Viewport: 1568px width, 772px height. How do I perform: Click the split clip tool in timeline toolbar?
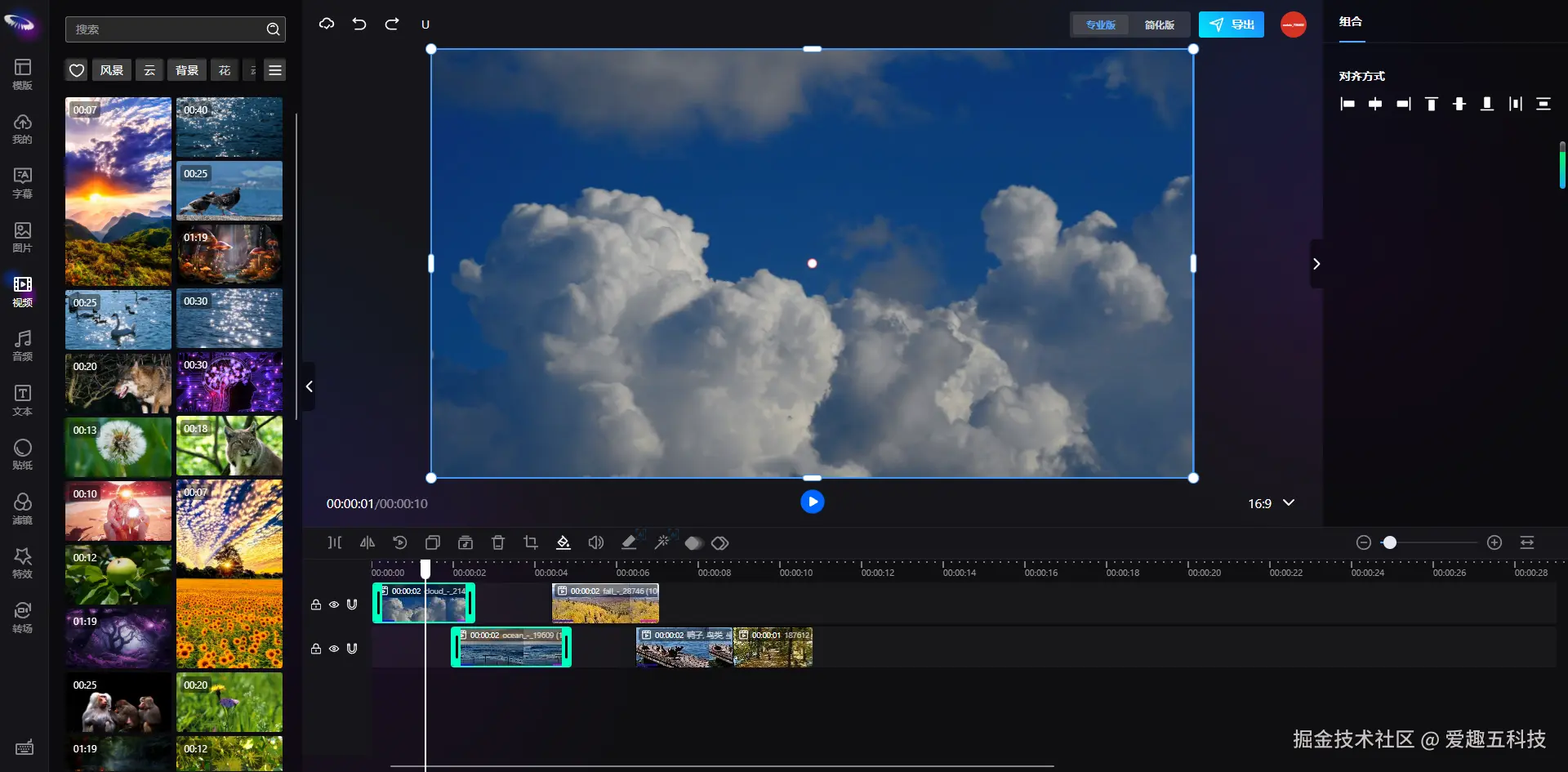click(x=335, y=542)
